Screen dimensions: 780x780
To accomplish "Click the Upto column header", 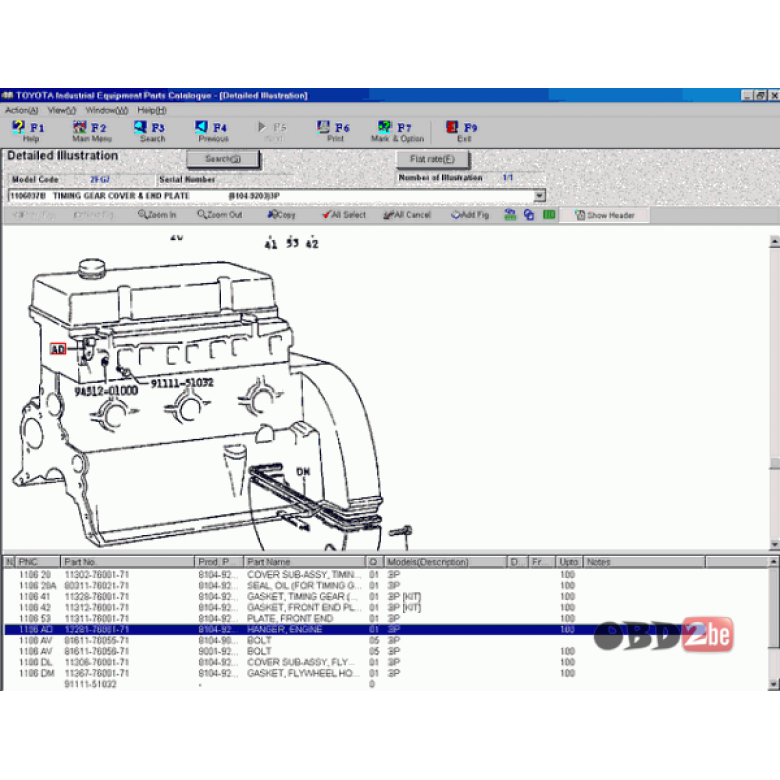I will 569,562.
